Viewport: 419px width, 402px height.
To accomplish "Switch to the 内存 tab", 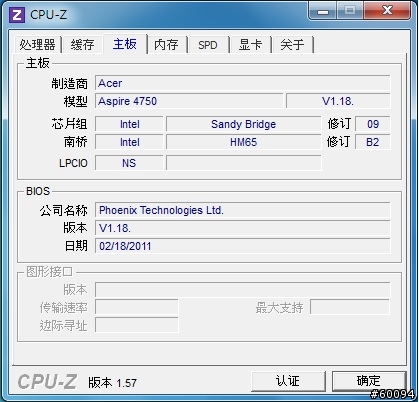I will point(166,44).
